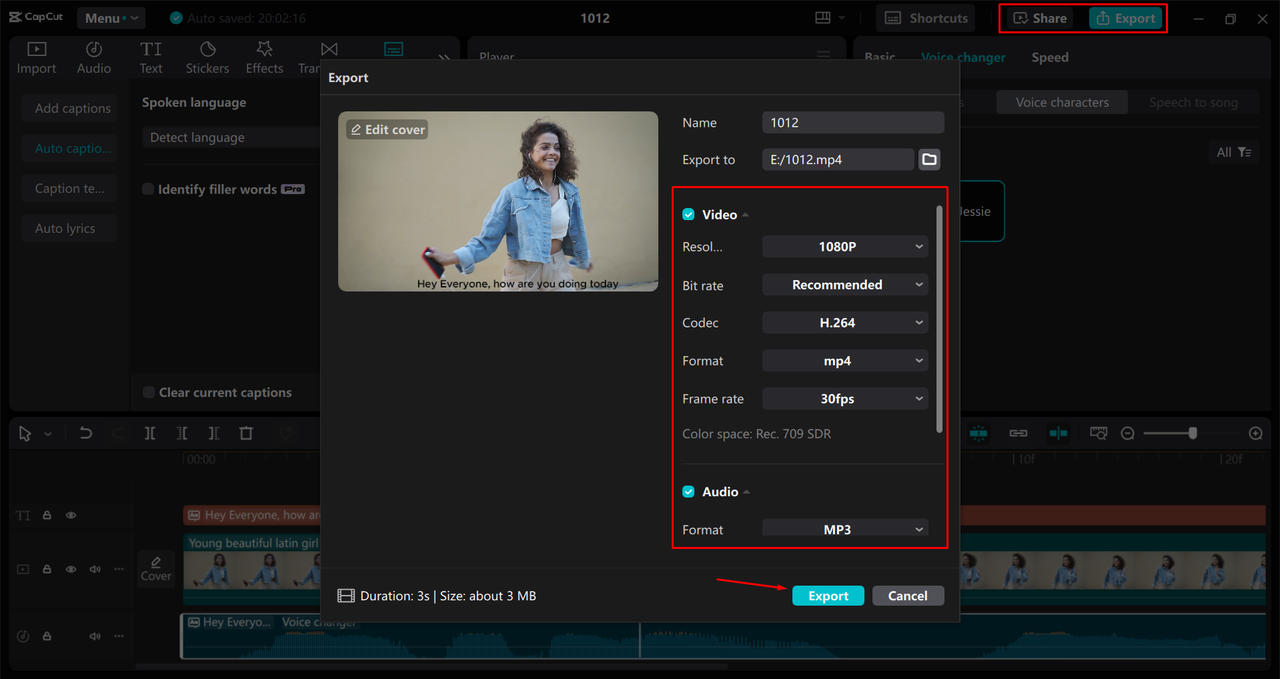1280x679 pixels.
Task: Open the video Format mp4 dropdown
Action: (x=845, y=361)
